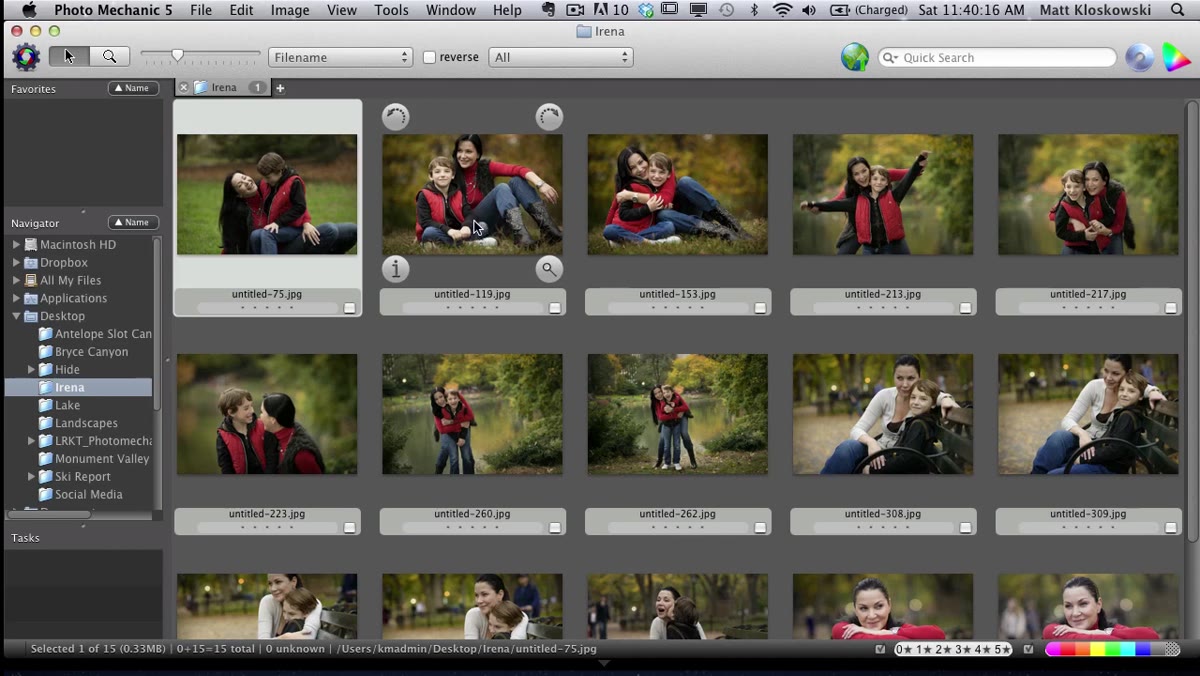
Task: Select the untitled-262.jpg thumbnail
Action: 678,414
